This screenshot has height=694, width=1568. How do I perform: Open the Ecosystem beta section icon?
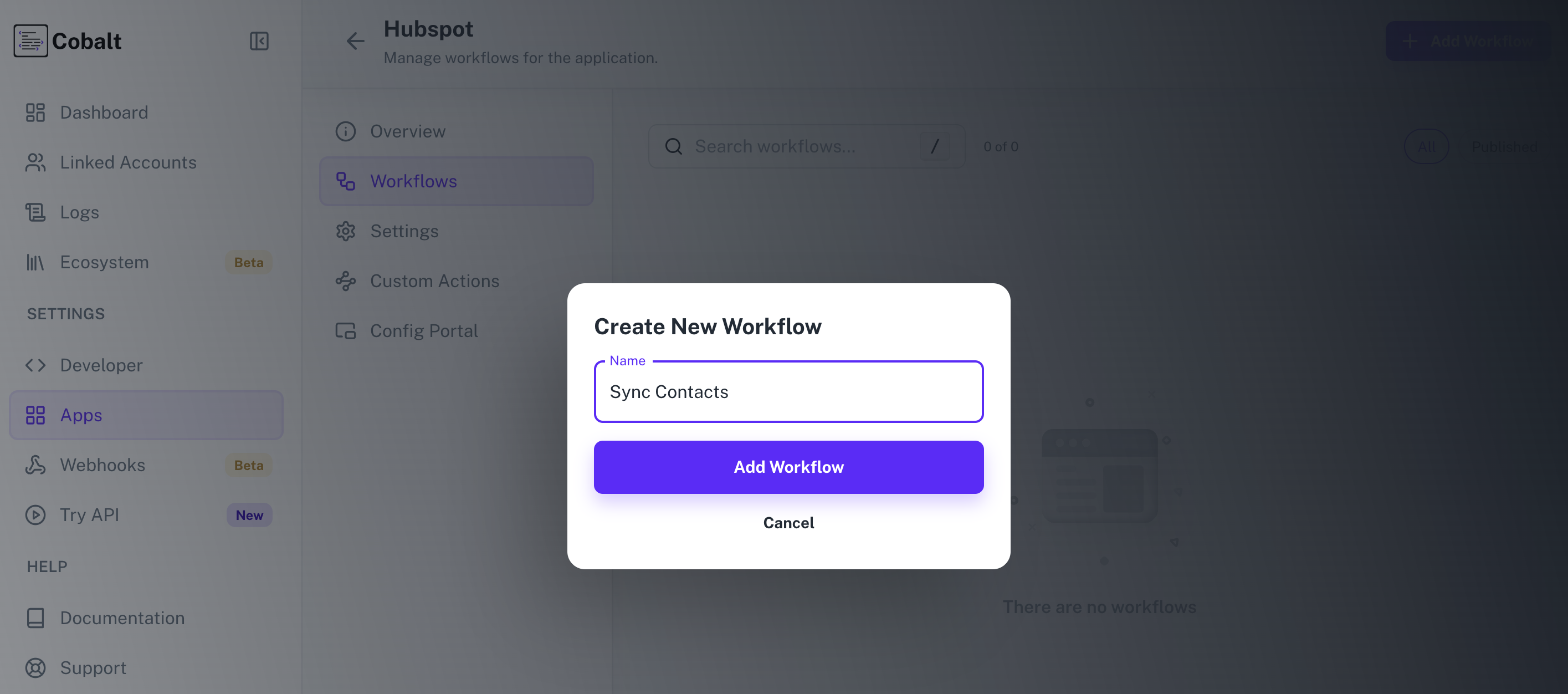click(x=35, y=262)
